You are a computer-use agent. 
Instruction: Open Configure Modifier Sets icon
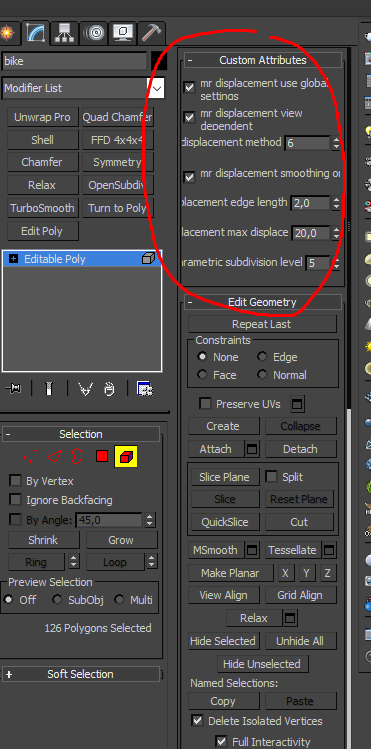tap(145, 389)
